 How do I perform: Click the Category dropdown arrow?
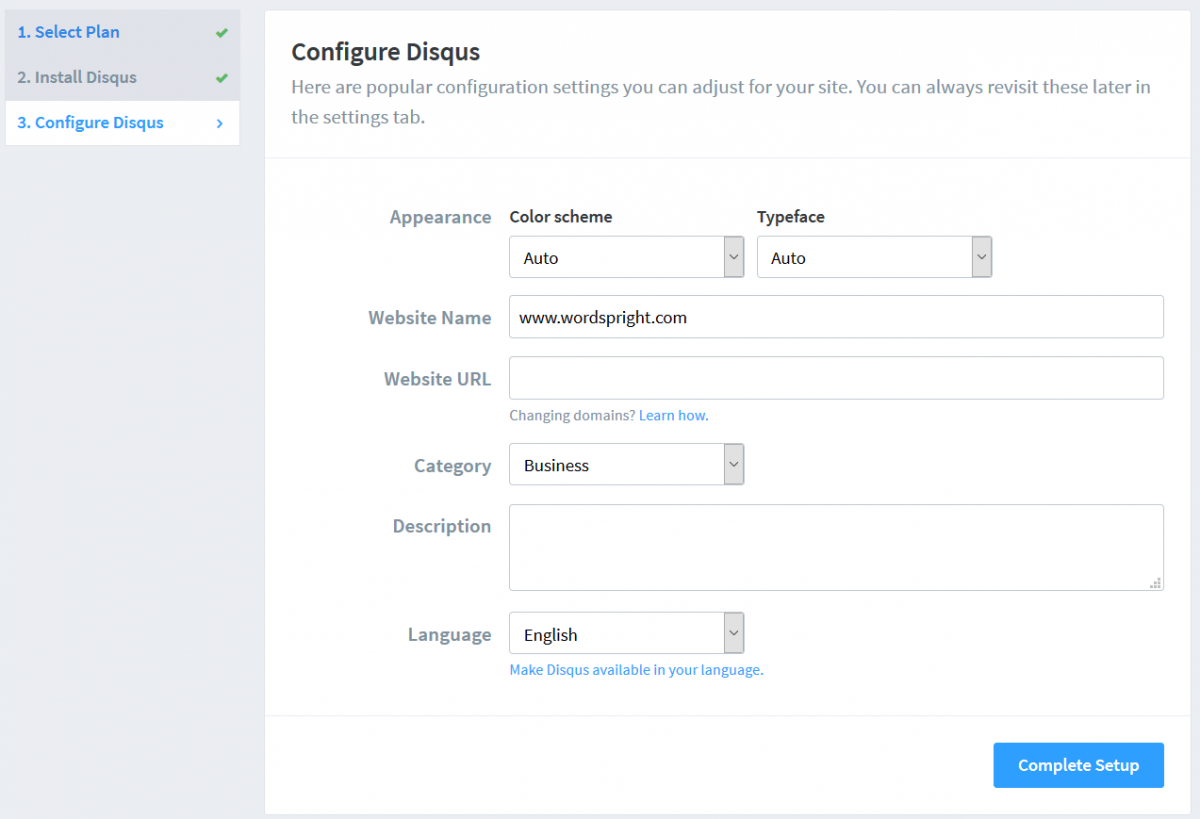734,464
